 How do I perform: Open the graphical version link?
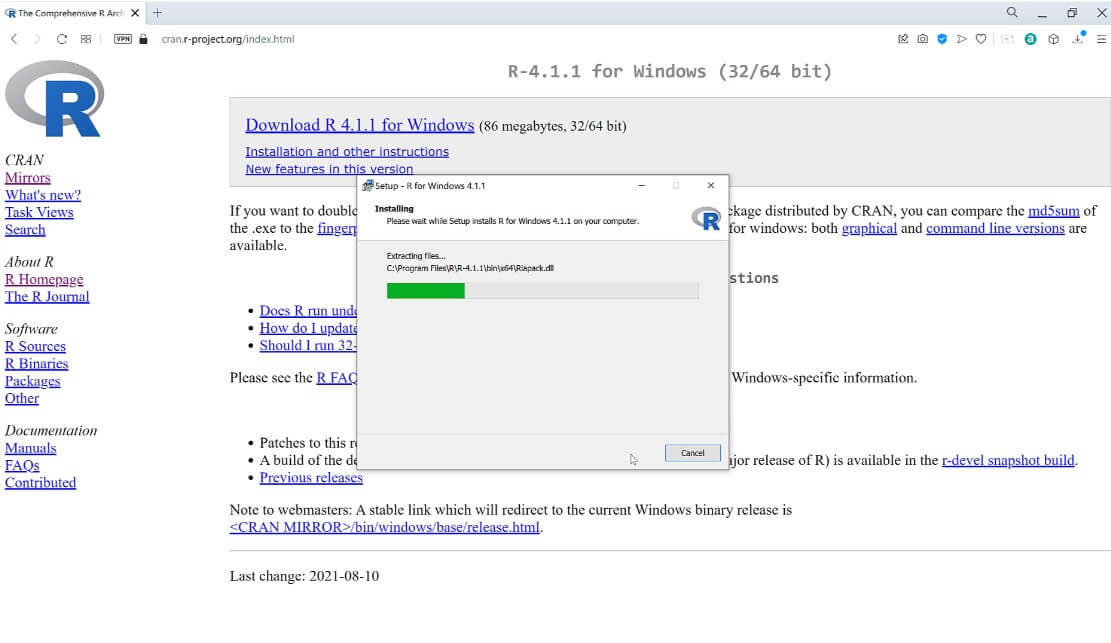[x=869, y=228]
